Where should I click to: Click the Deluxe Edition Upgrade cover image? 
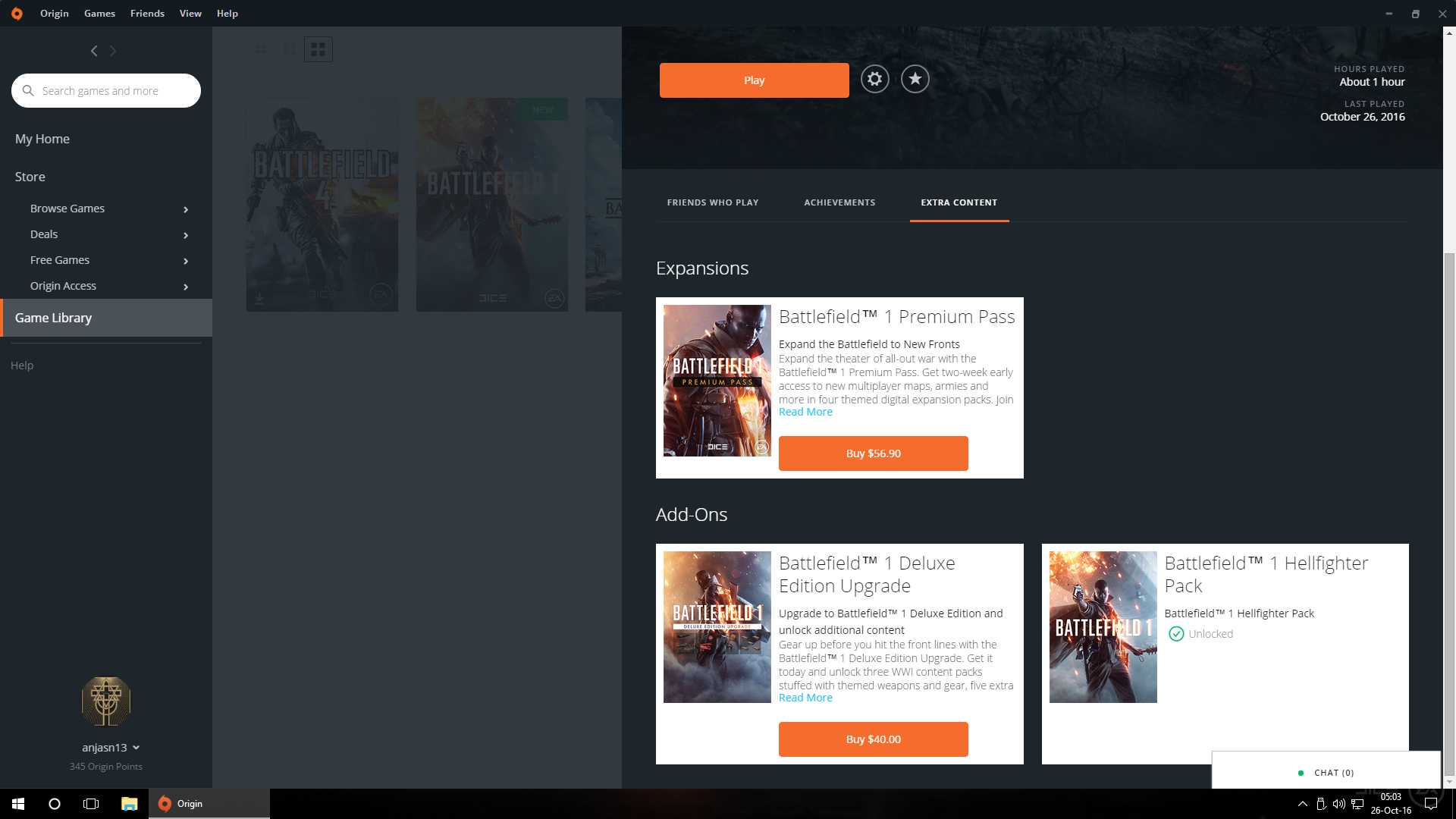[x=717, y=627]
